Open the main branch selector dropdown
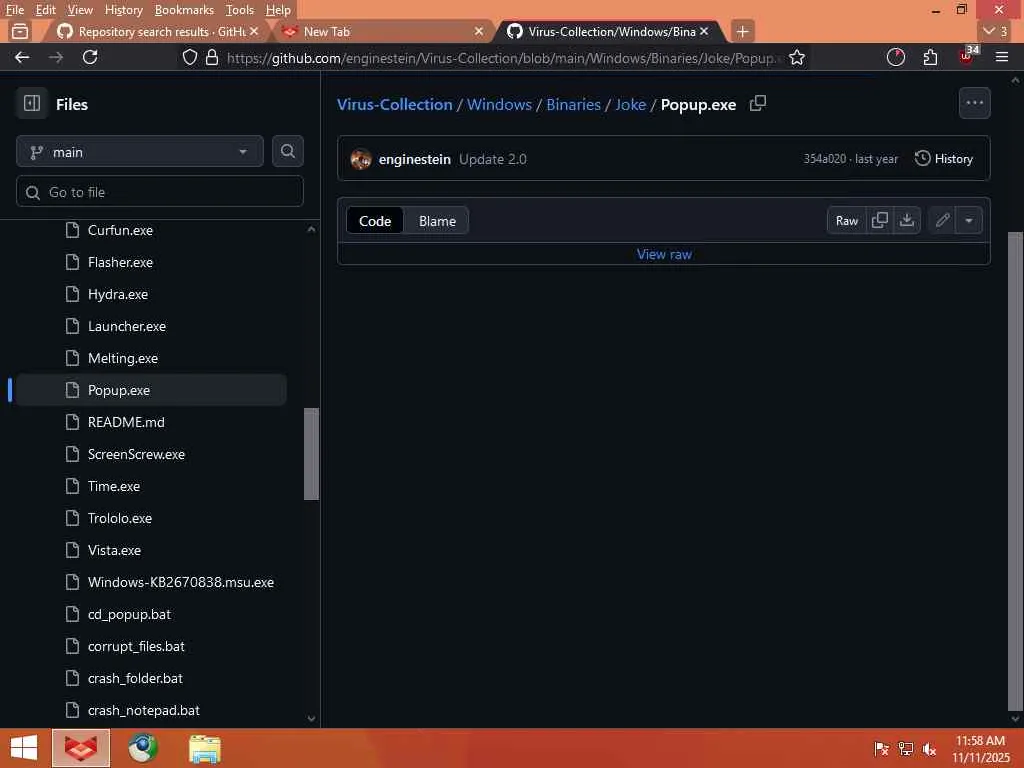 [x=140, y=152]
